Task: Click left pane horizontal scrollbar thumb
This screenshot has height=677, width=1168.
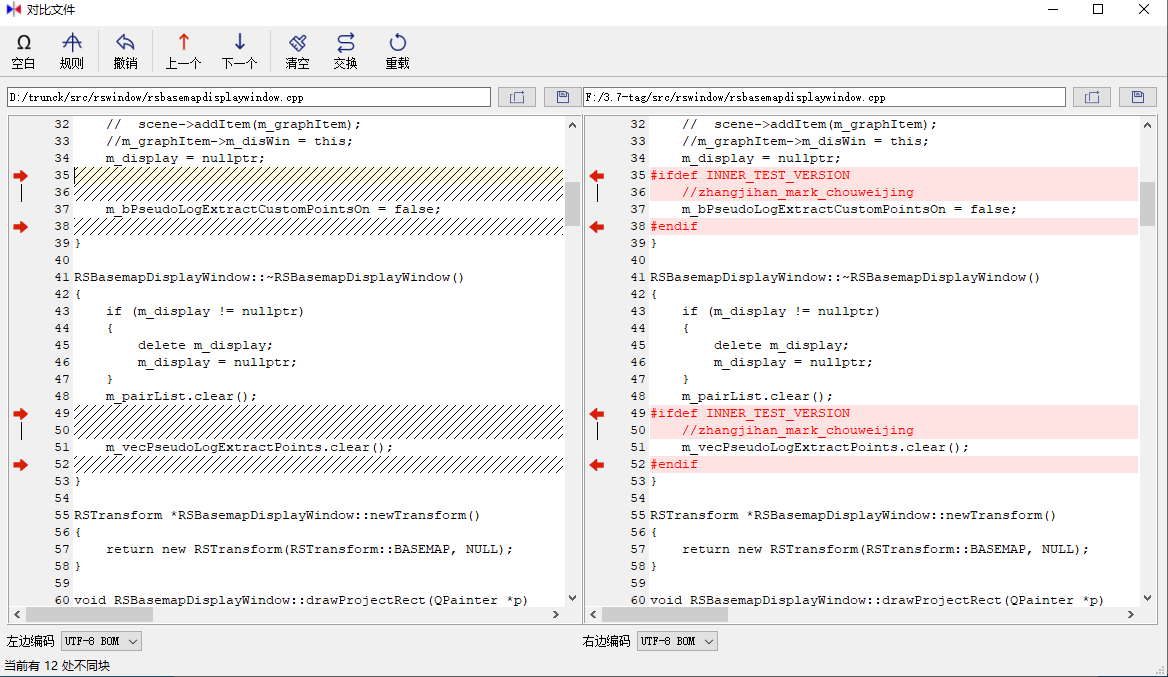Action: click(89, 614)
